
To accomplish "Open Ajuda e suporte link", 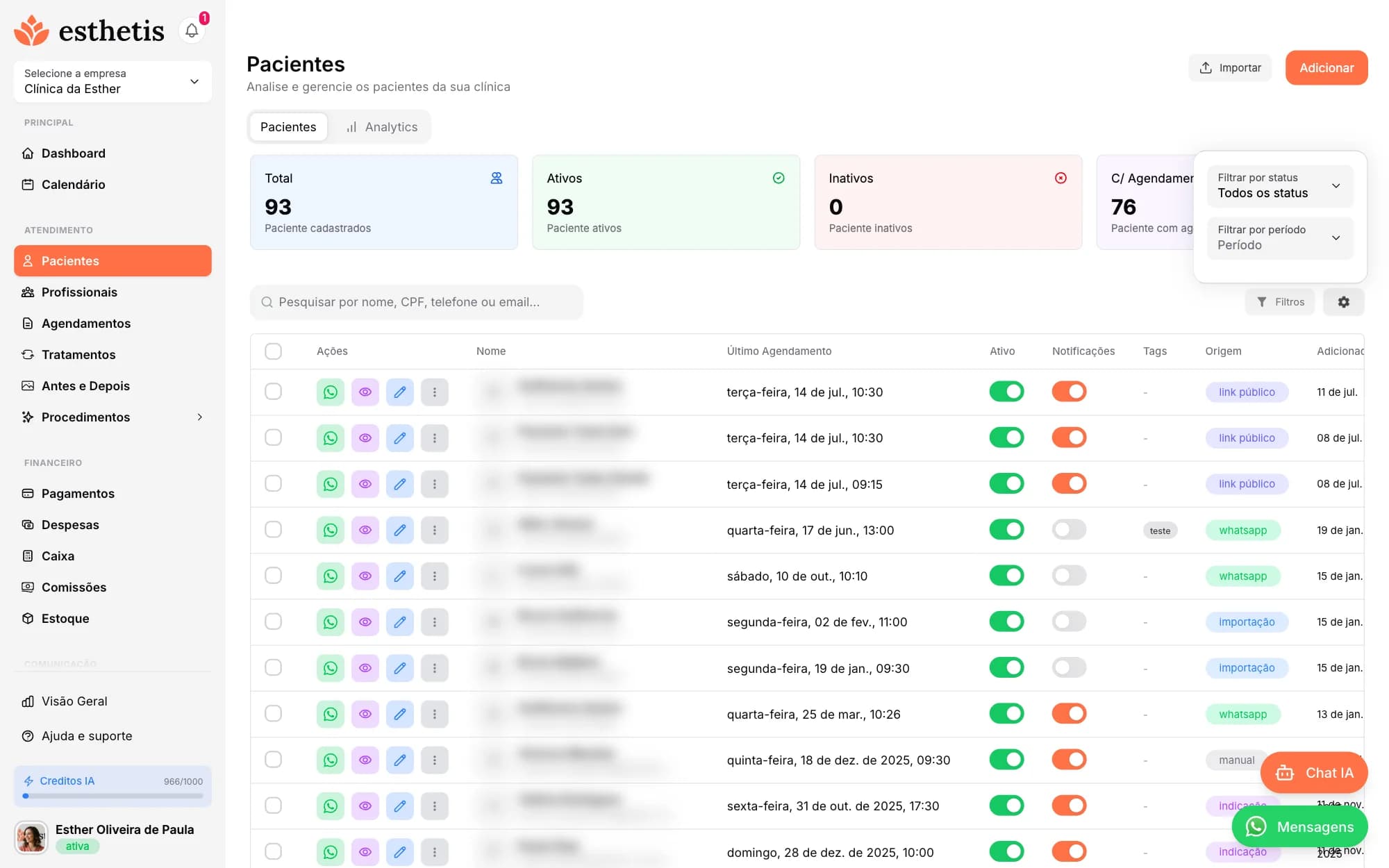I will click(x=113, y=736).
